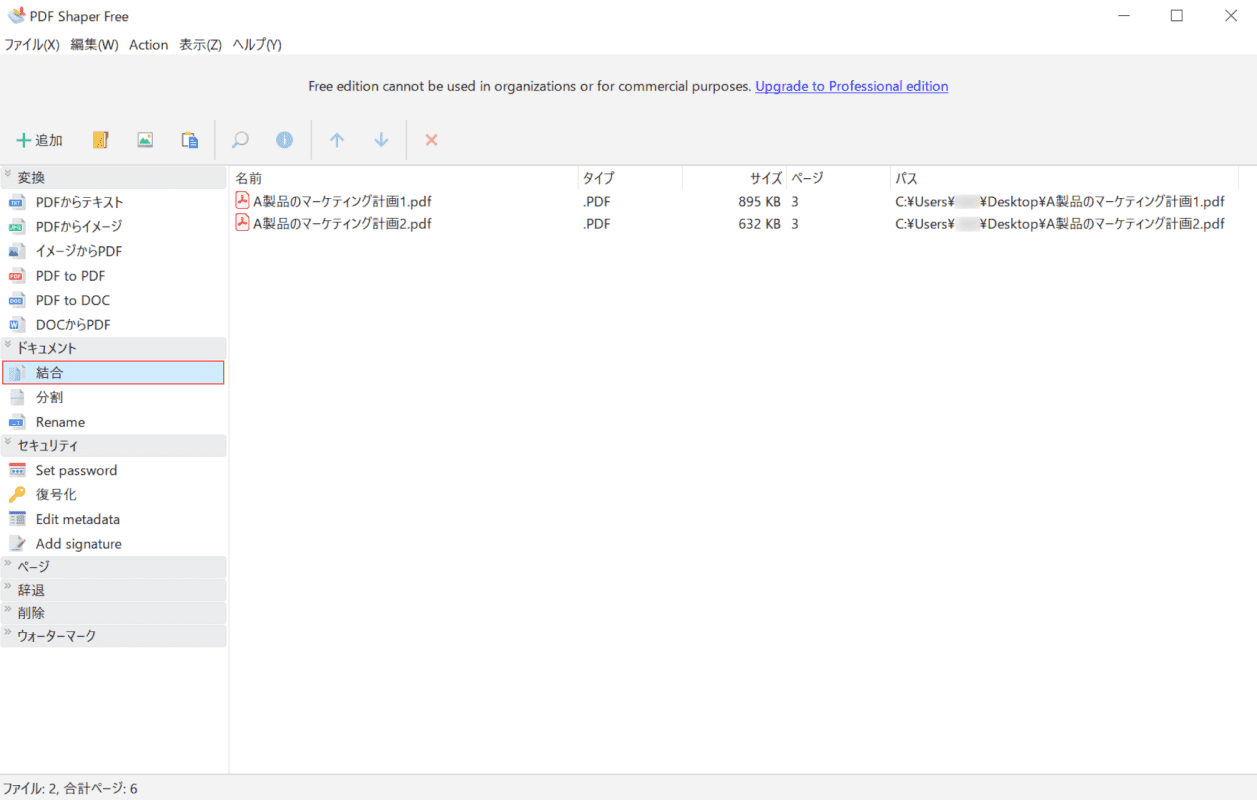1257x800 pixels.
Task: Sort by the パス column header
Action: point(1065,178)
